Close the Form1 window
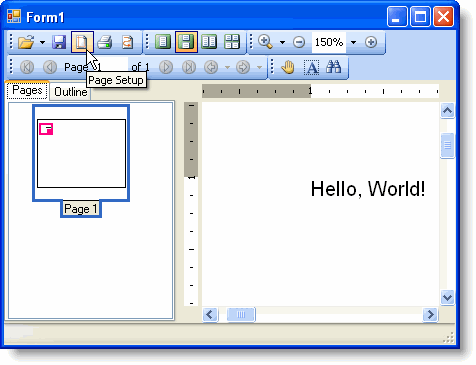Image resolution: width=476 pixels, height=365 pixels. point(443,16)
